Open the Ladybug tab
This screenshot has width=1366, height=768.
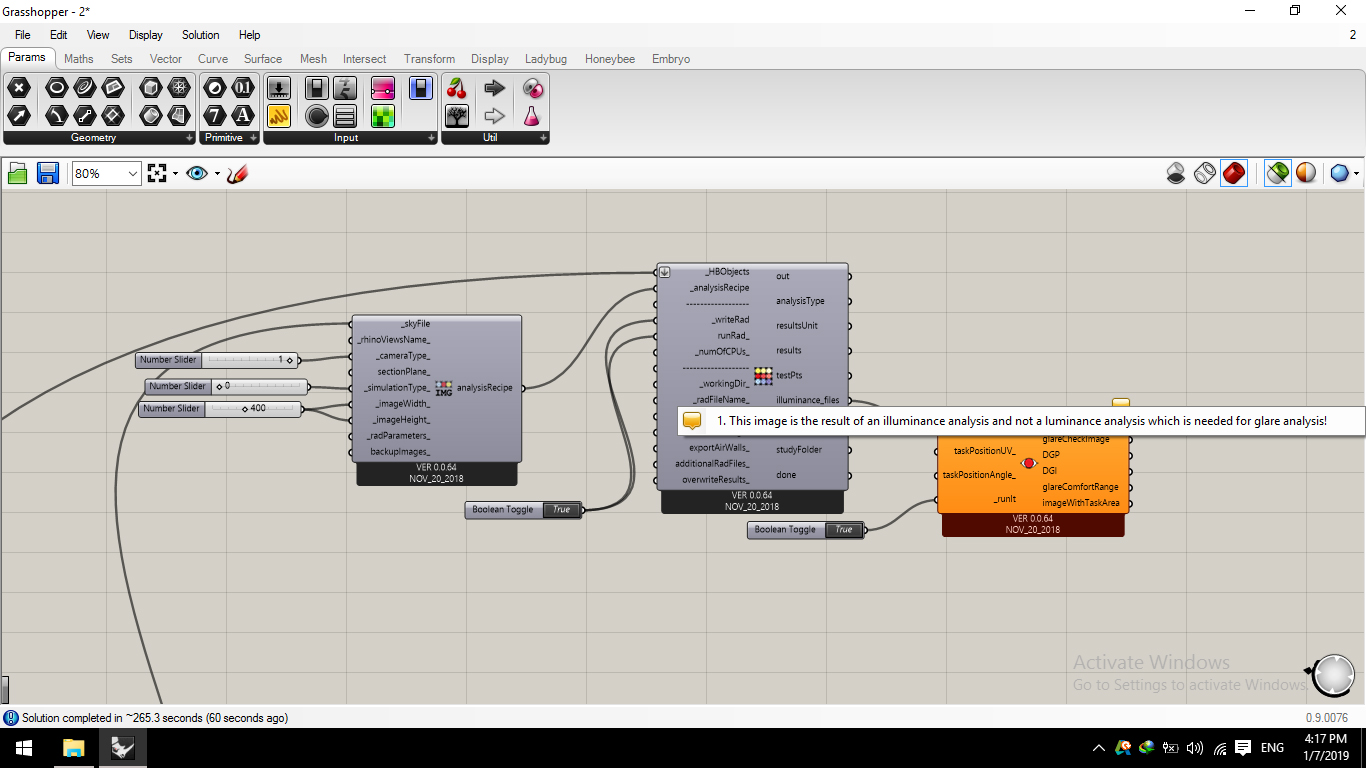546,59
